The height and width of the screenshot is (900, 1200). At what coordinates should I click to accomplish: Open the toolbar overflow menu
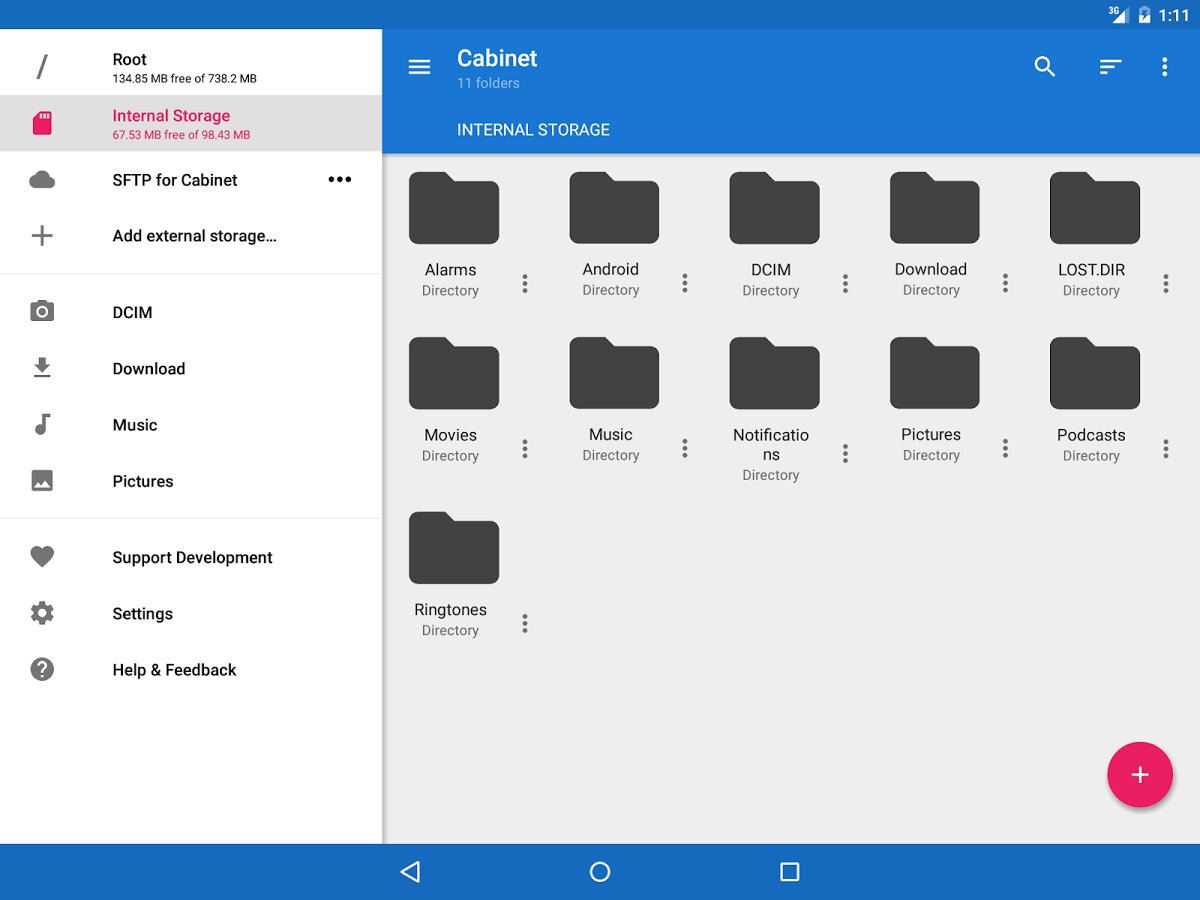click(x=1164, y=67)
